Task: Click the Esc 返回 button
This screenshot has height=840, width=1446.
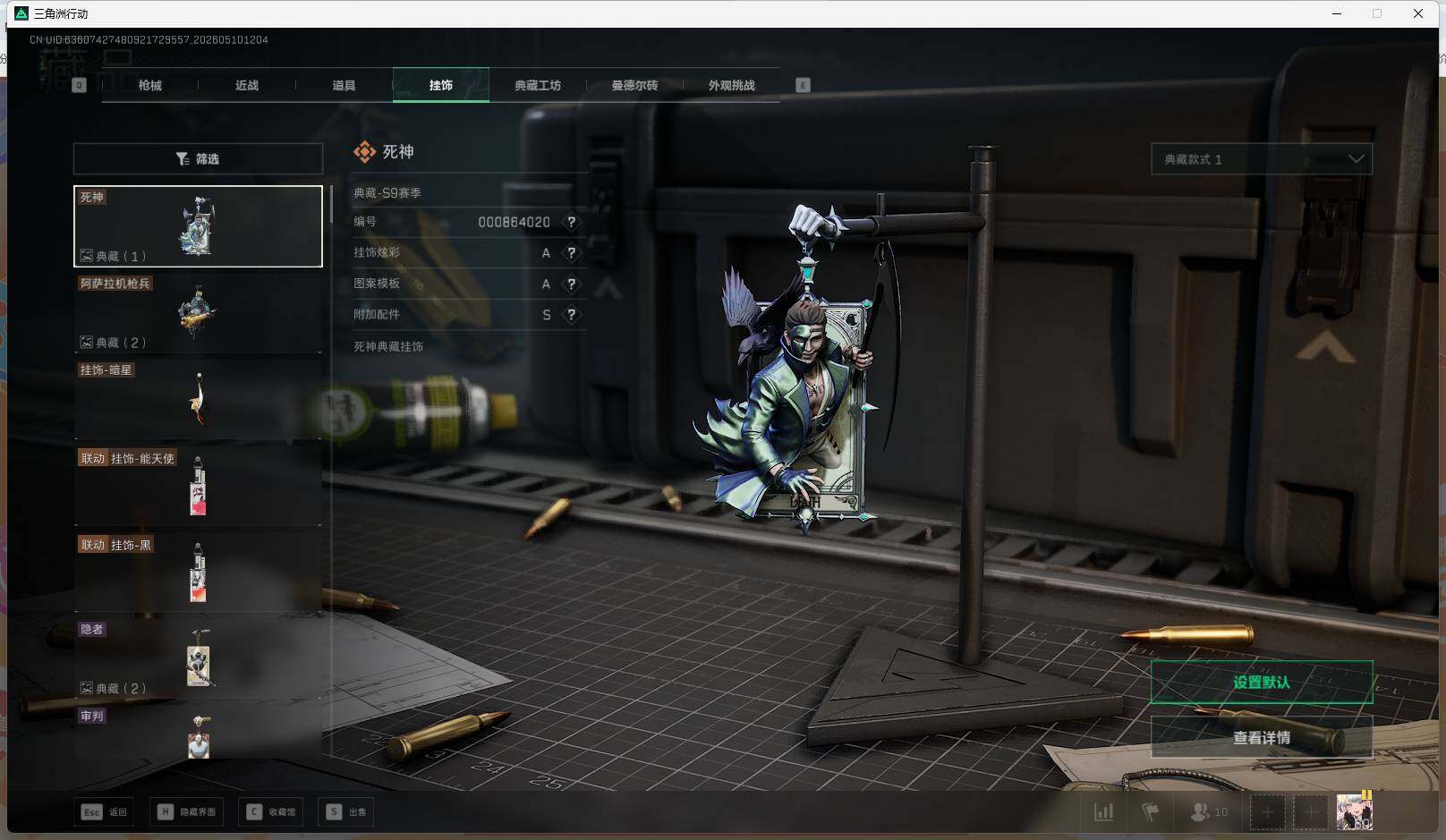Action: tap(105, 812)
